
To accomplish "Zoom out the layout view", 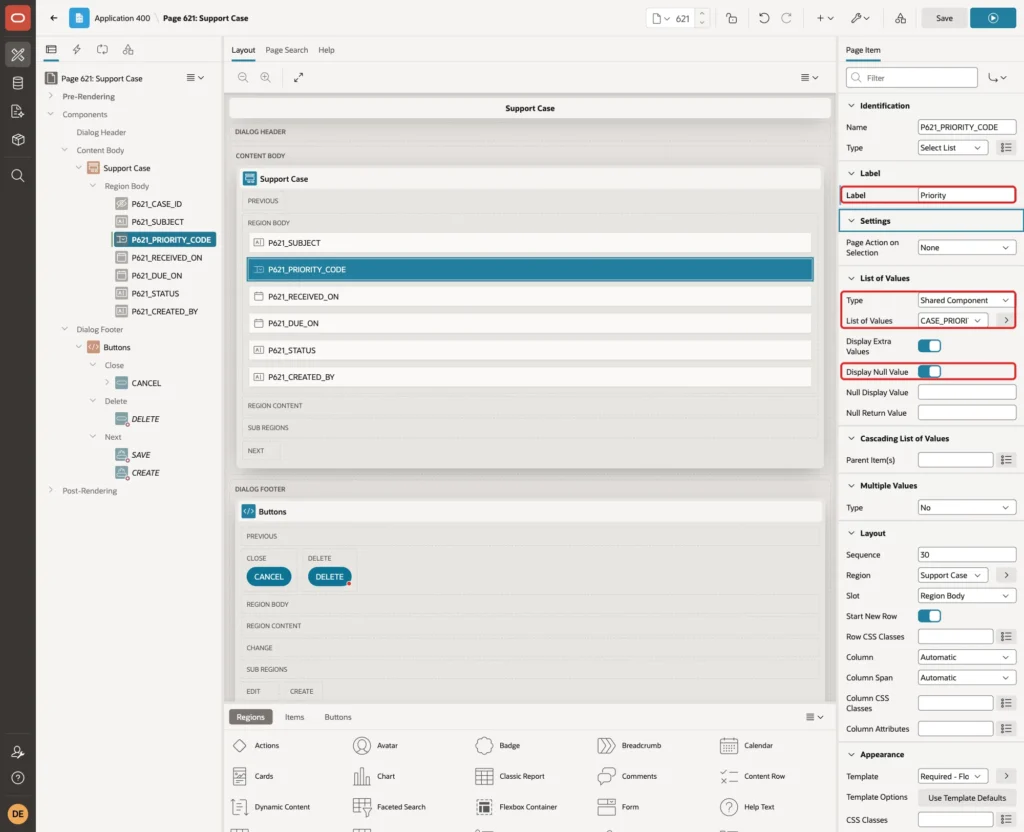I will tap(243, 77).
